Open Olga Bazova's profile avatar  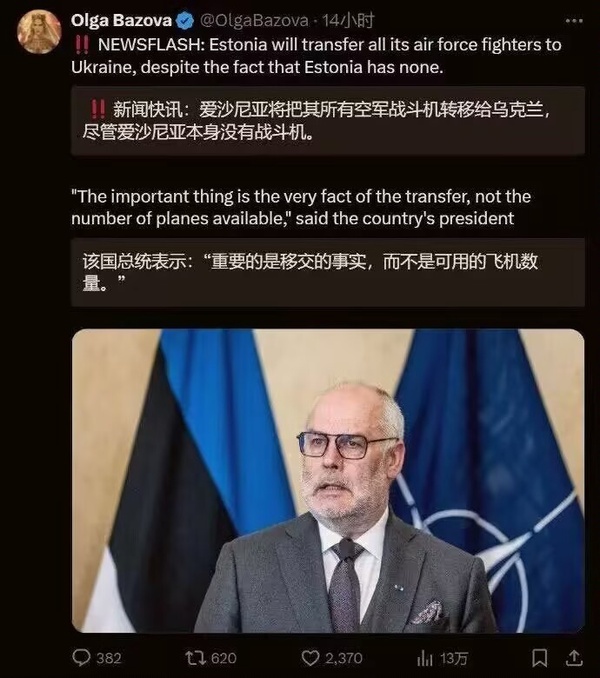pyautogui.click(x=38, y=32)
